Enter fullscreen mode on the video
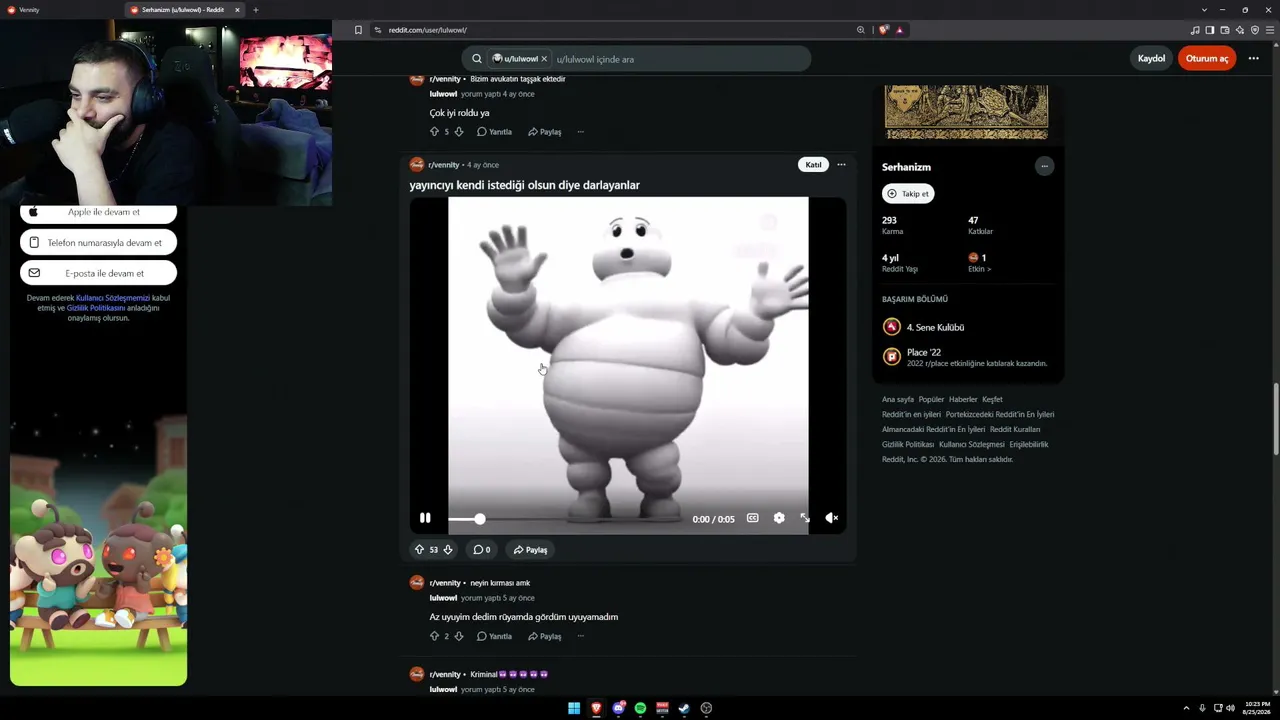 coord(805,518)
